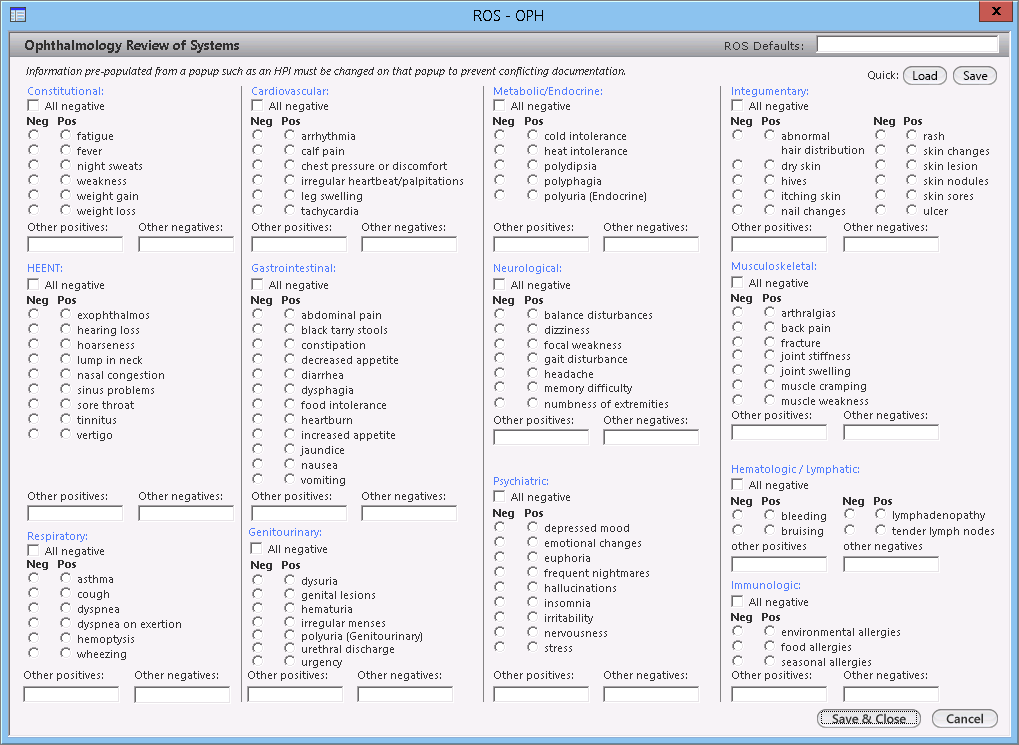Check Psychiatric All negative box
The width and height of the screenshot is (1019, 745).
pyautogui.click(x=499, y=496)
